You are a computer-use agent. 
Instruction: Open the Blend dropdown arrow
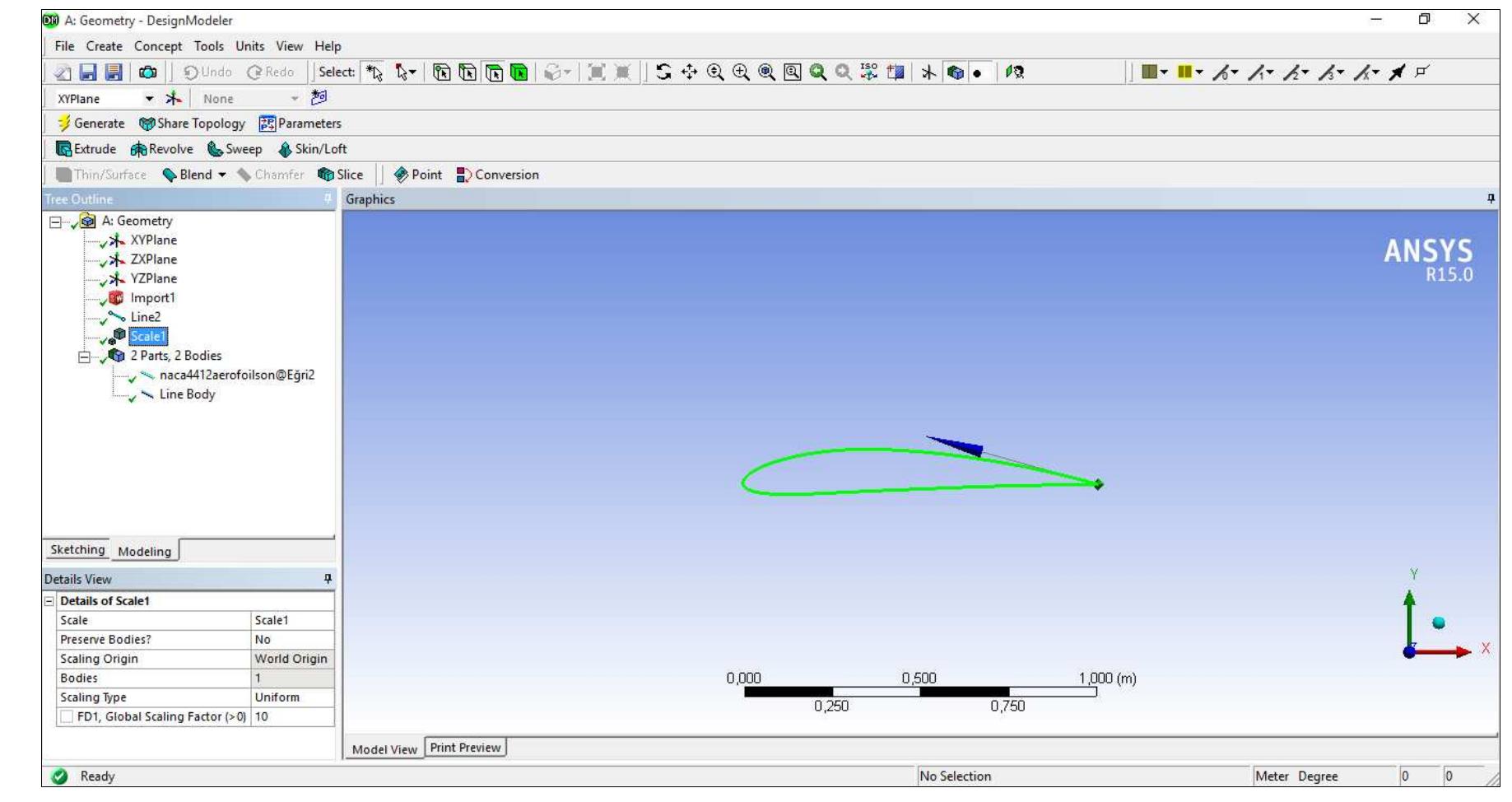click(222, 175)
